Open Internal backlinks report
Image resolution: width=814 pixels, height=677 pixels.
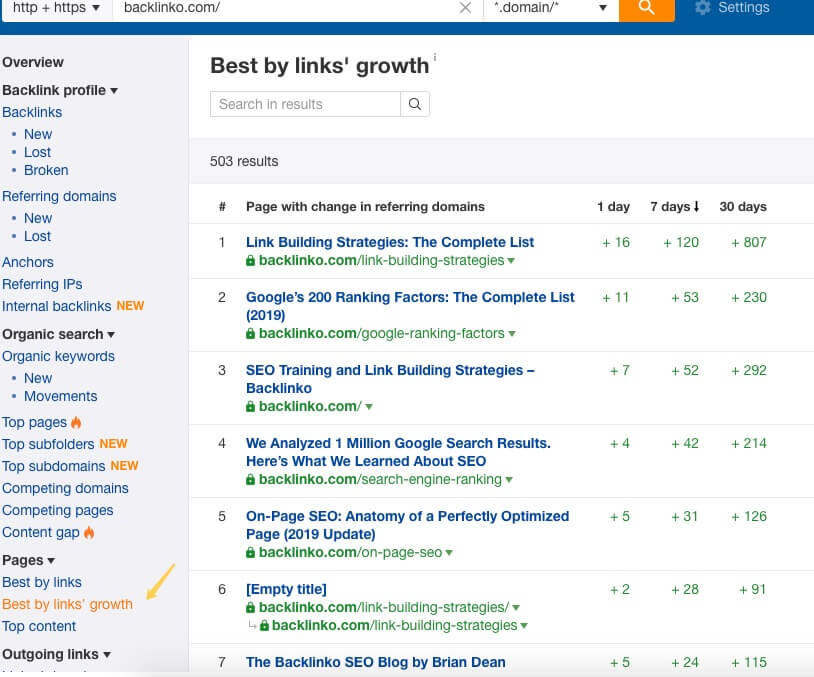[57, 306]
